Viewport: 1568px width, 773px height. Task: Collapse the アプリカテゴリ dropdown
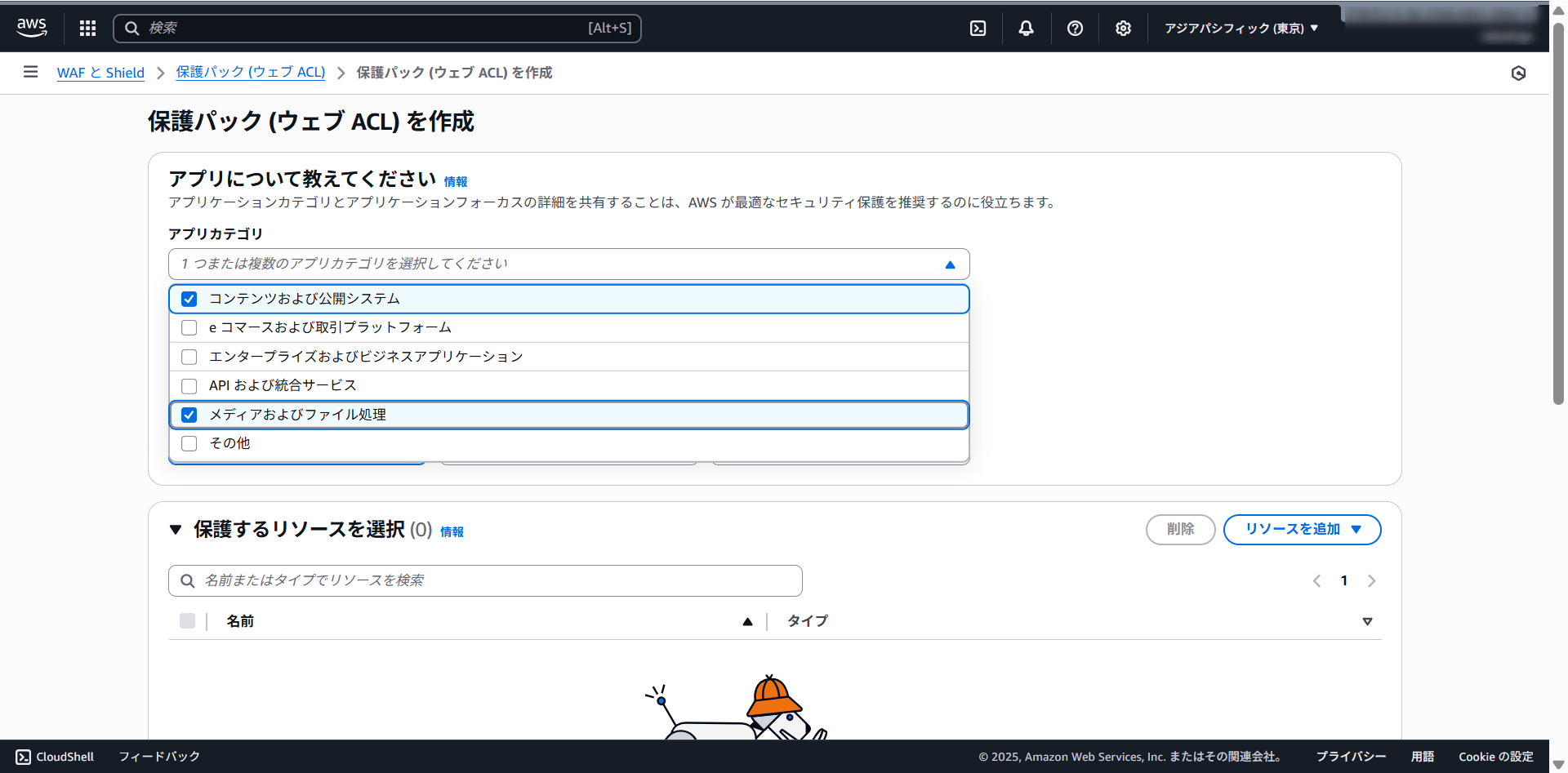950,264
